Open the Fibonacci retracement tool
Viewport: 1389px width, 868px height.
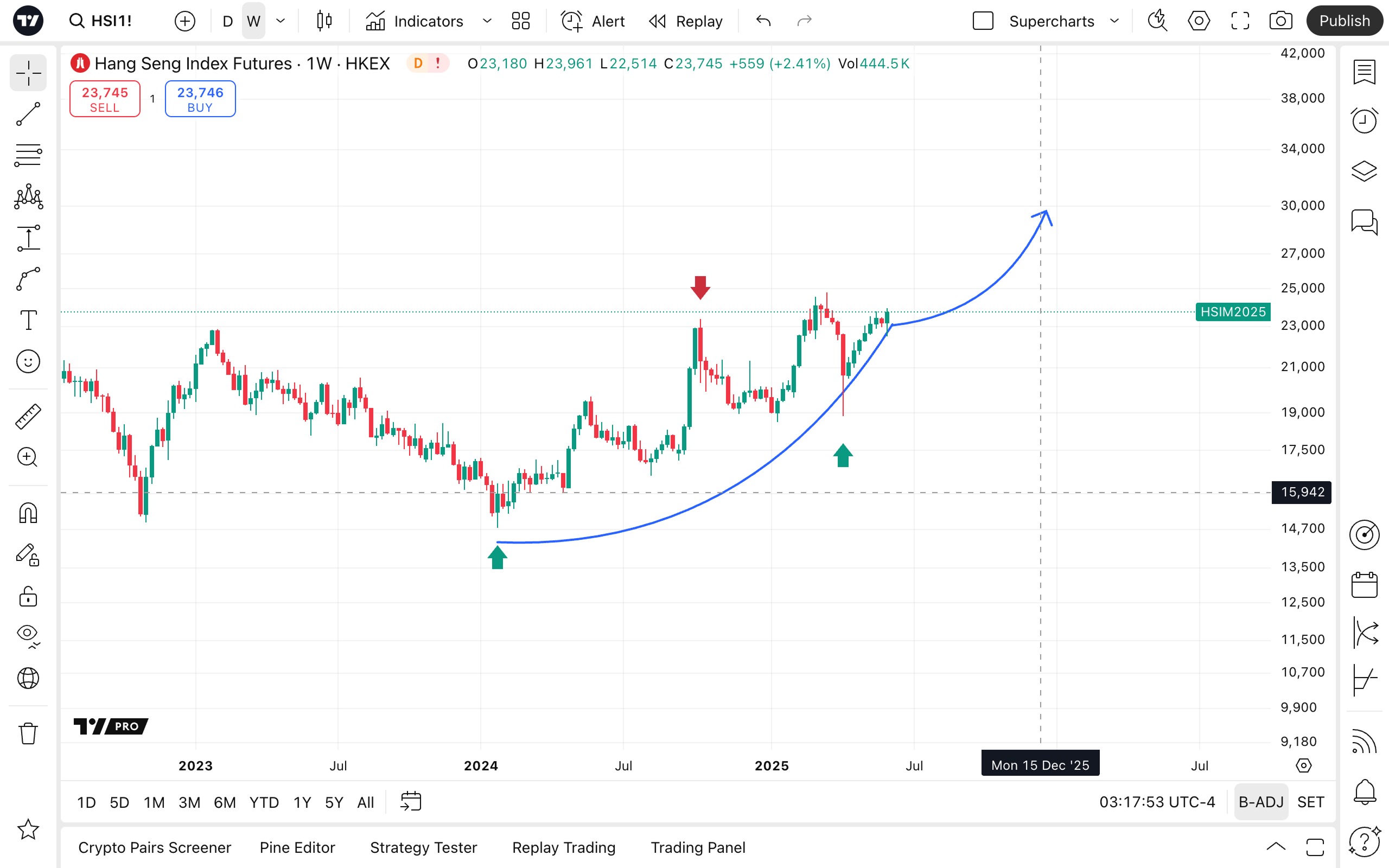[x=28, y=156]
